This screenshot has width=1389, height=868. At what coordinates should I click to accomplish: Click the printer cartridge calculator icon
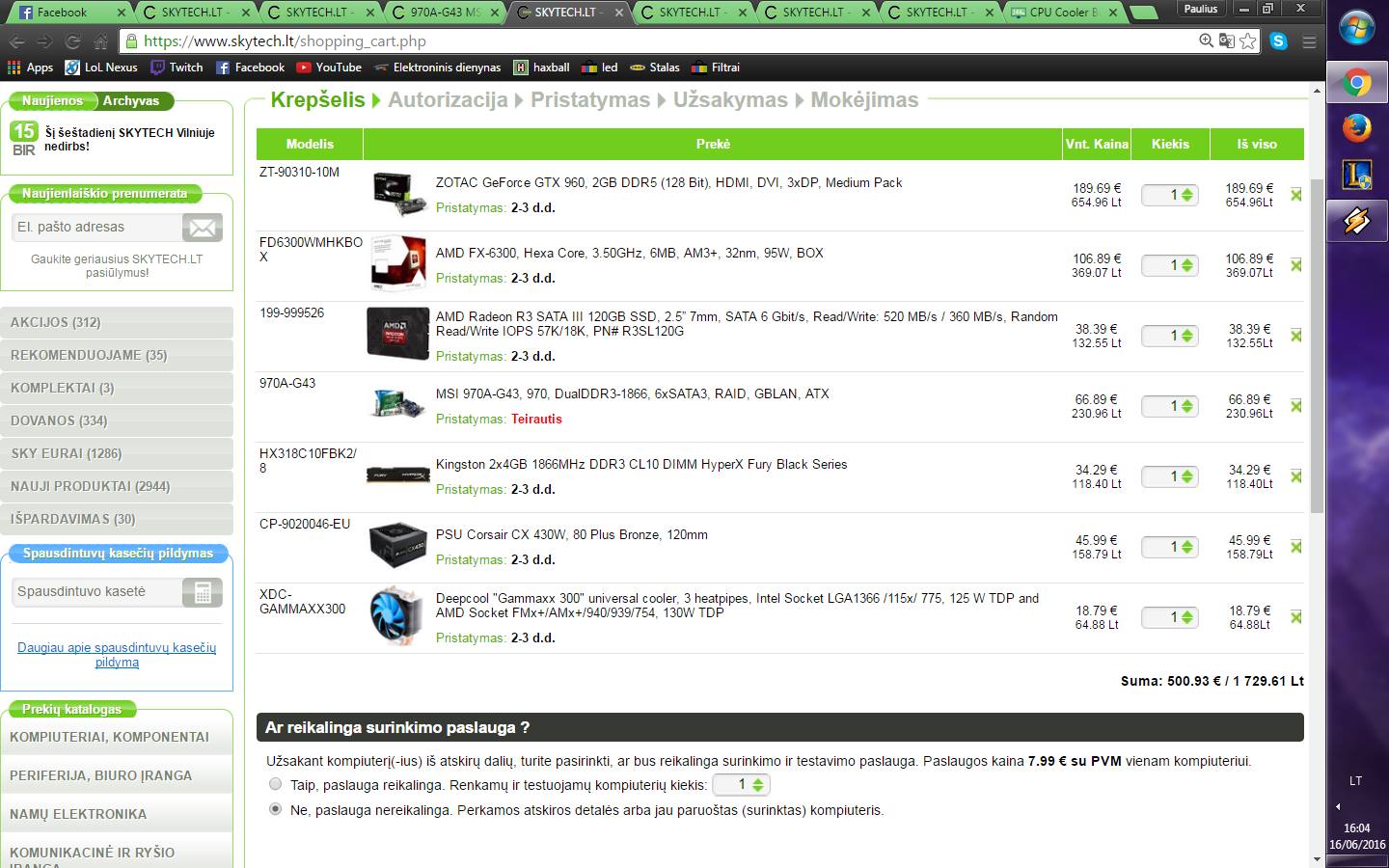(203, 592)
